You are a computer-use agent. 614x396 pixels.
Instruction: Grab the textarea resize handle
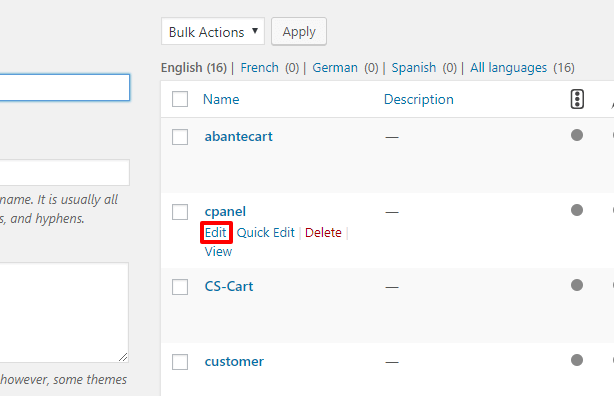(123, 357)
